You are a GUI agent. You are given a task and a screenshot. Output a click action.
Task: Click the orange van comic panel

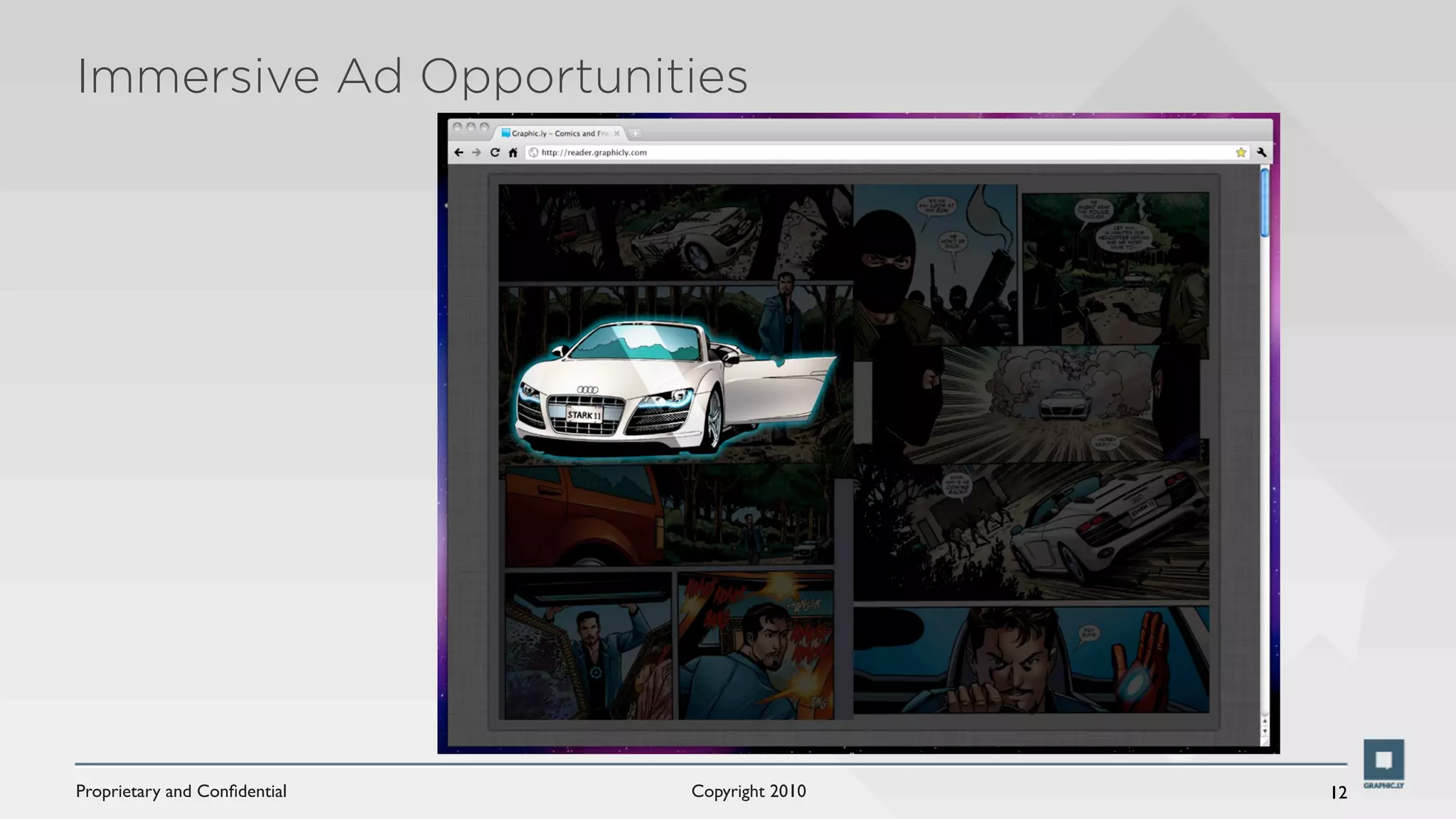(668, 517)
